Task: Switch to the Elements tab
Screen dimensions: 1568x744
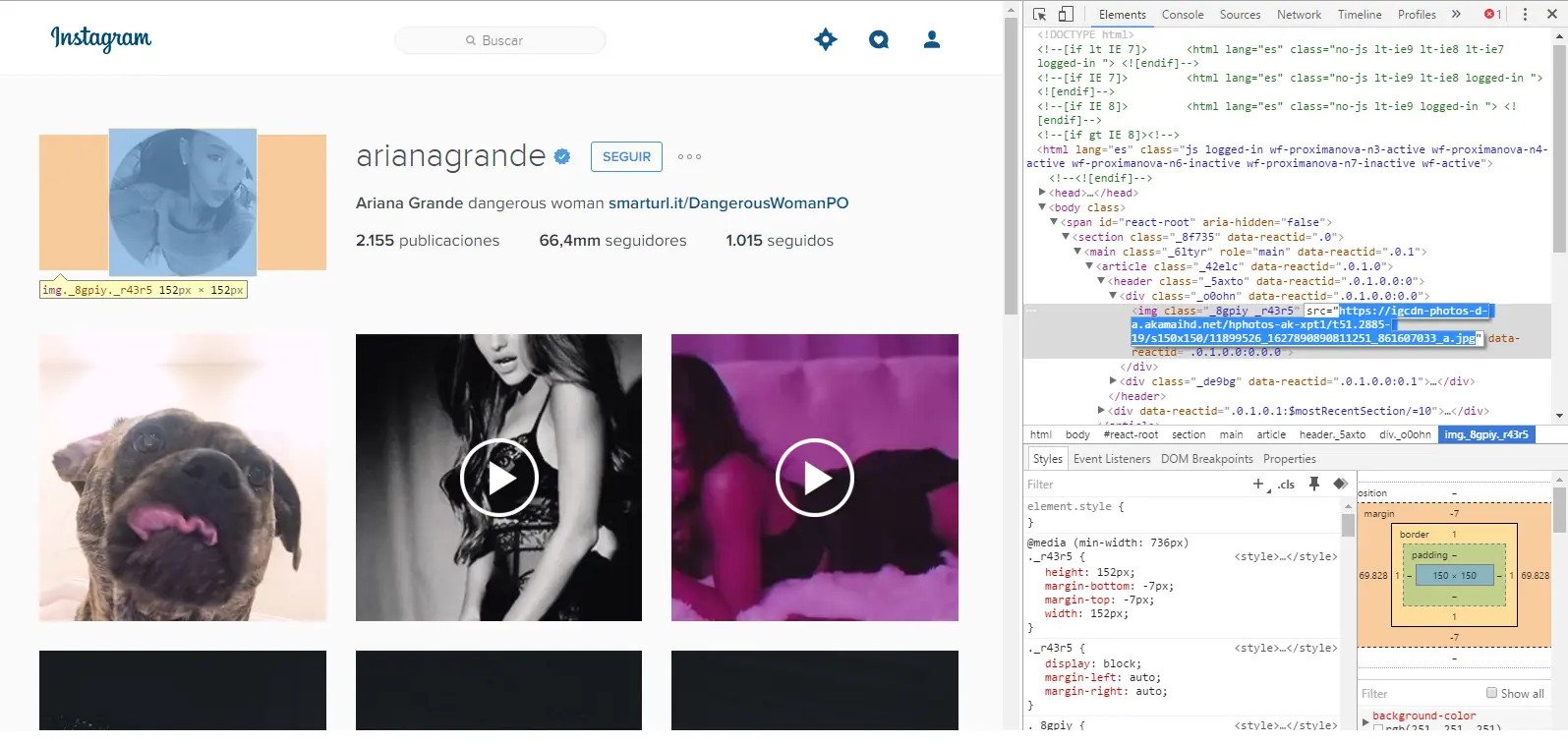Action: [x=1122, y=15]
